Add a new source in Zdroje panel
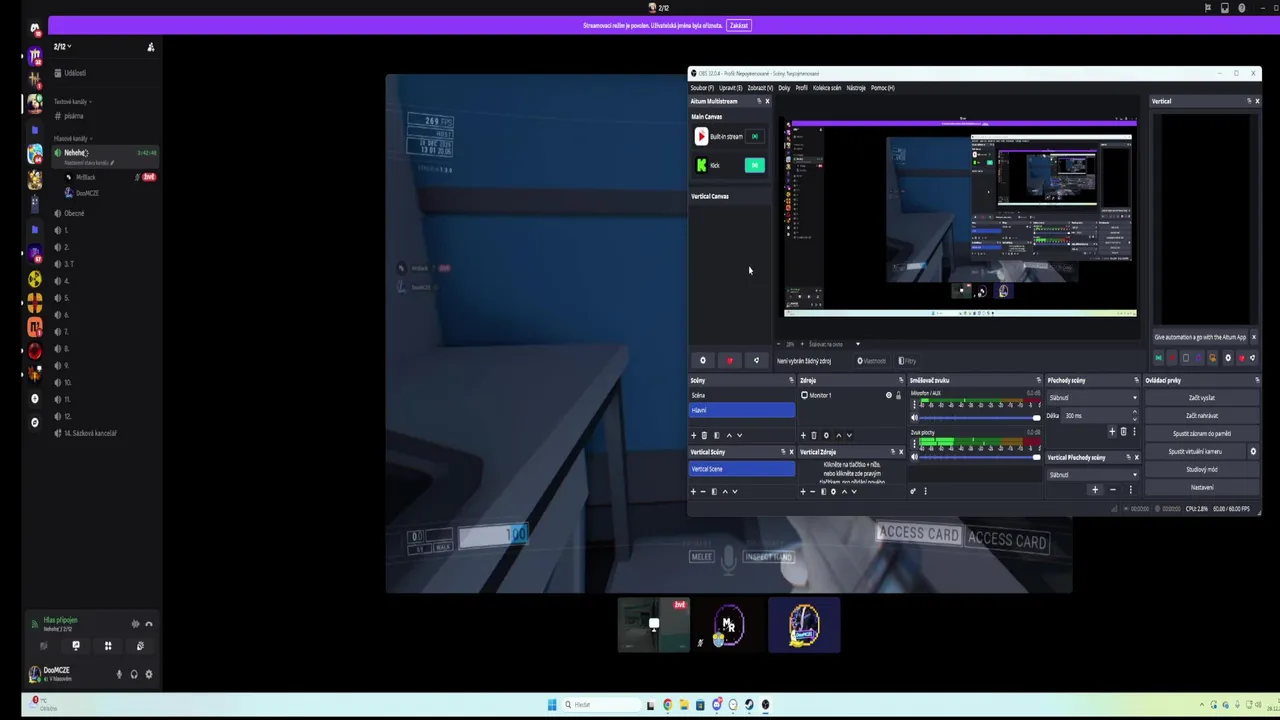The image size is (1280, 720). [x=803, y=435]
